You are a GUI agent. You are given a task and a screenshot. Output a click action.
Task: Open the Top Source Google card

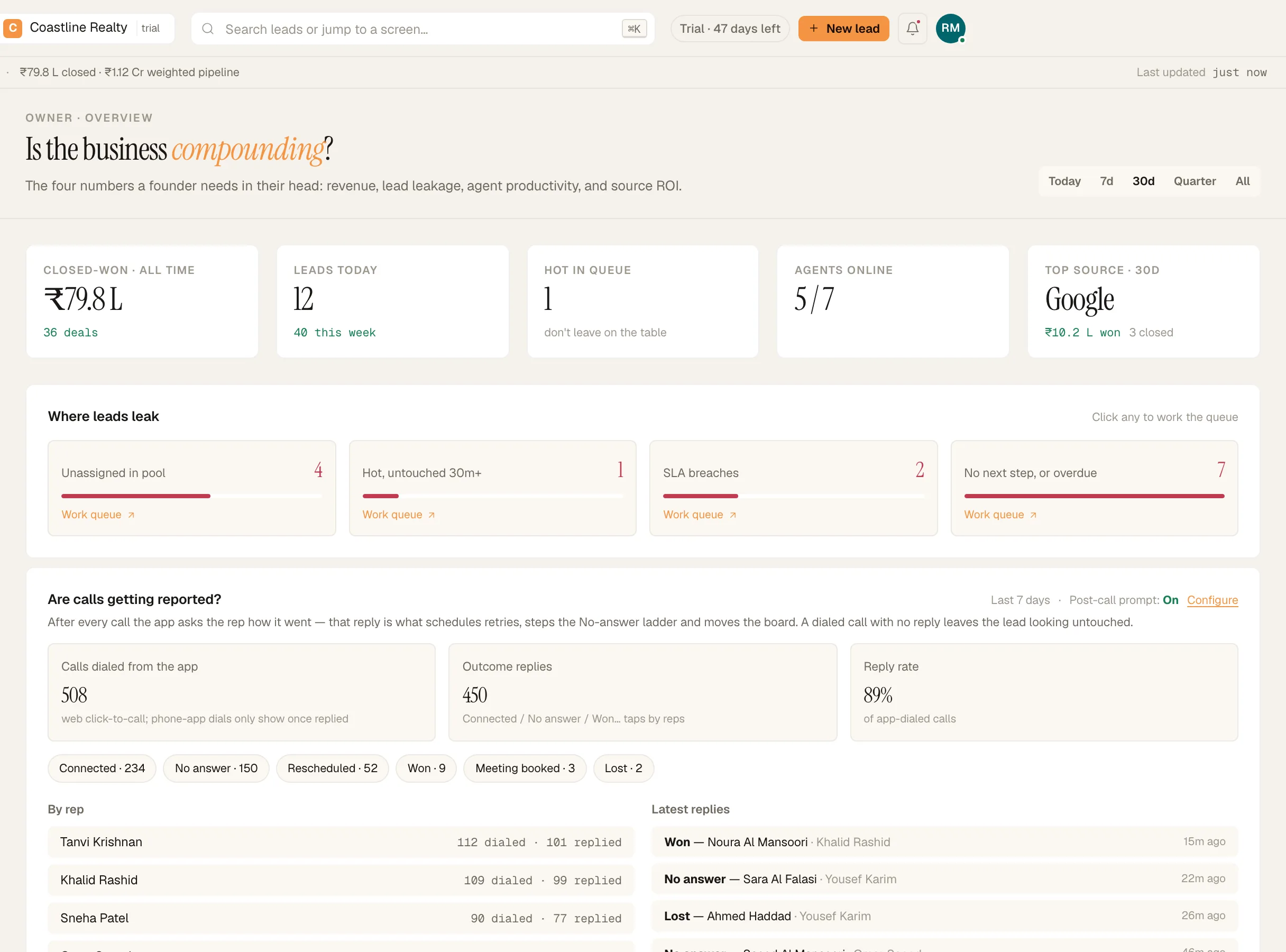(1144, 301)
